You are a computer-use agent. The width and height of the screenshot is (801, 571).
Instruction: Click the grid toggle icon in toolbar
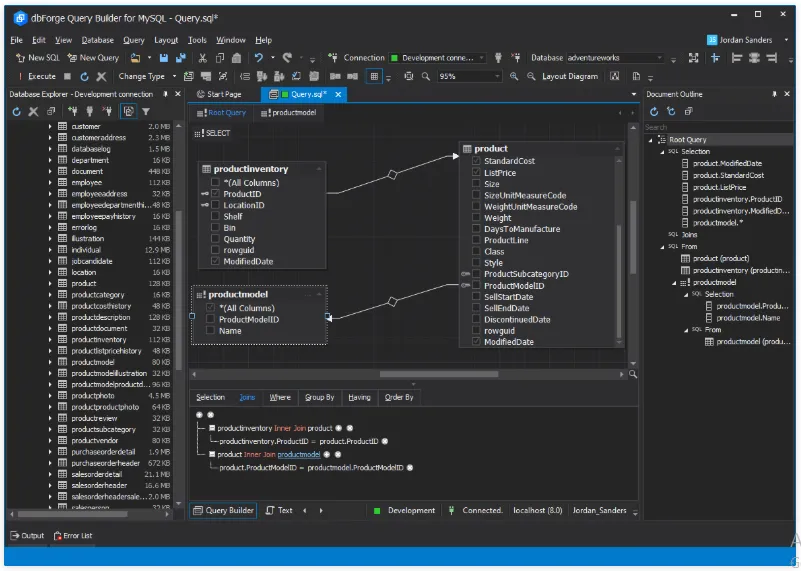374,76
